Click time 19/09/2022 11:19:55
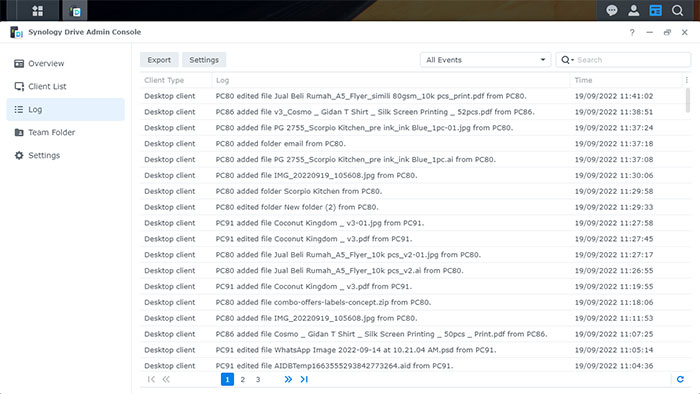This screenshot has height=394, width=700. coord(614,286)
